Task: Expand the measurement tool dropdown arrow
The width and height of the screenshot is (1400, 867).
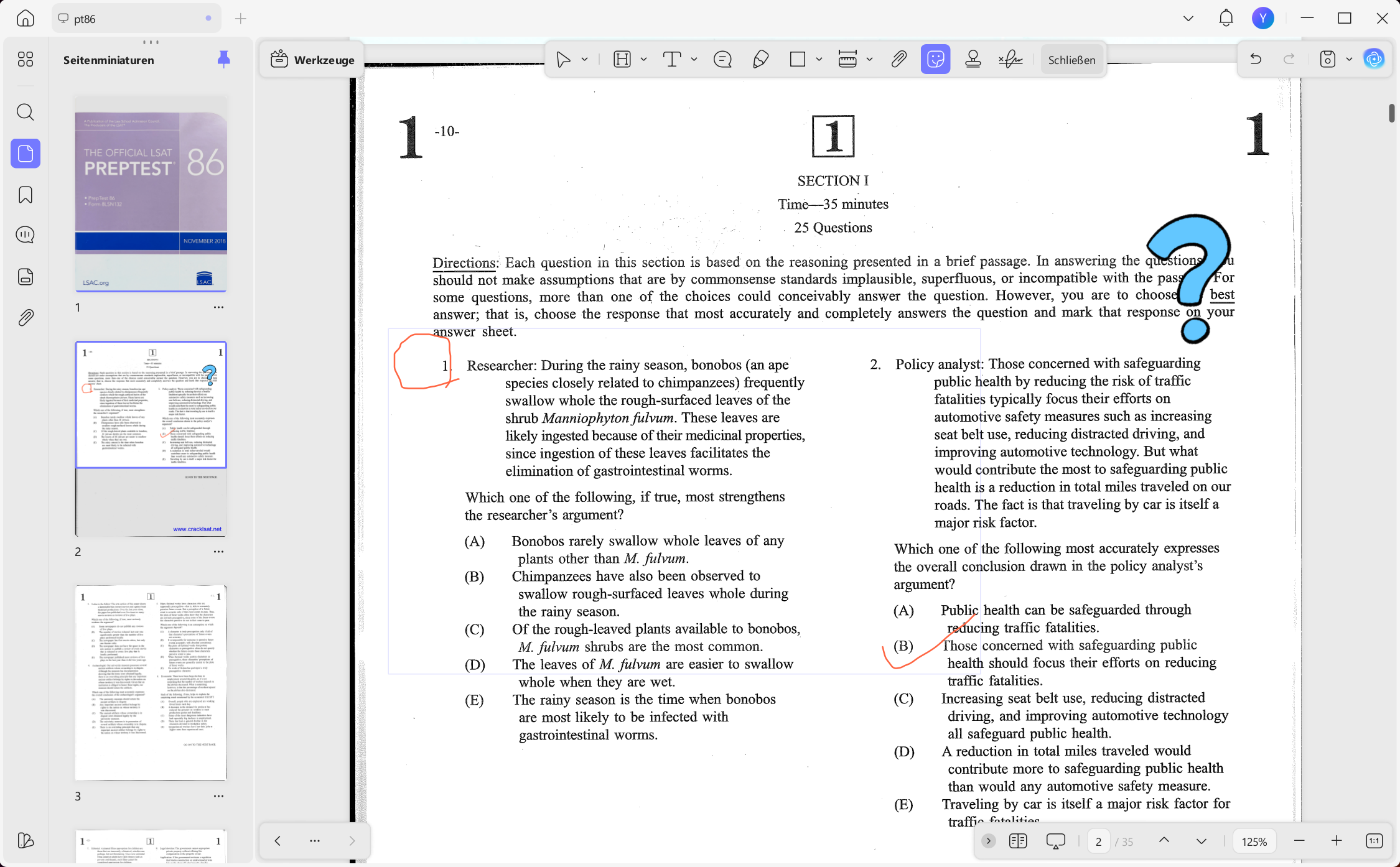Action: point(869,60)
